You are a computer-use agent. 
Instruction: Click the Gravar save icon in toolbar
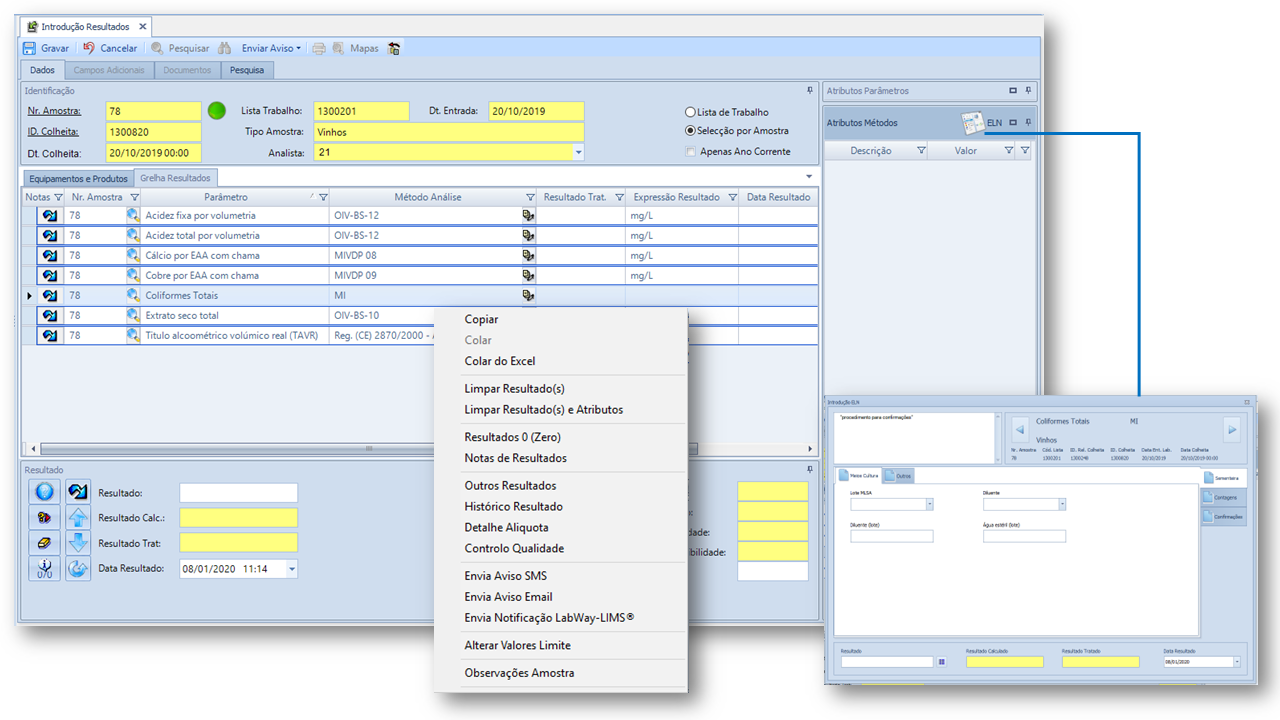tap(29, 48)
